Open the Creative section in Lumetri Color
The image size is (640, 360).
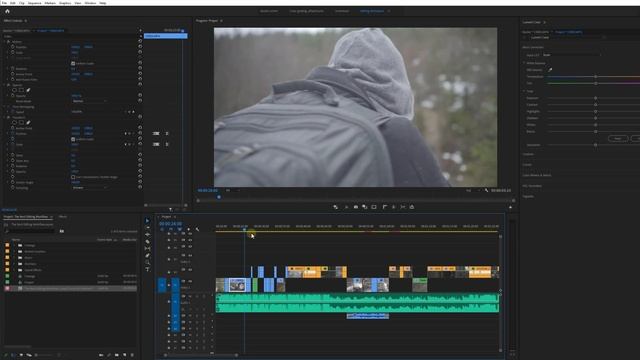point(528,154)
